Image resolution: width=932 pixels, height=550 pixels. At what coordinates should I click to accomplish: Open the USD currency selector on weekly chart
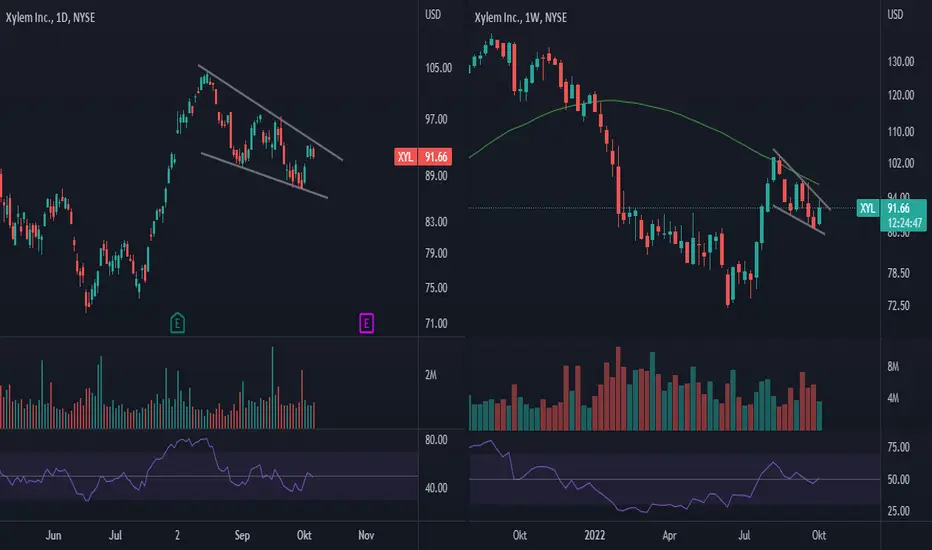click(895, 14)
